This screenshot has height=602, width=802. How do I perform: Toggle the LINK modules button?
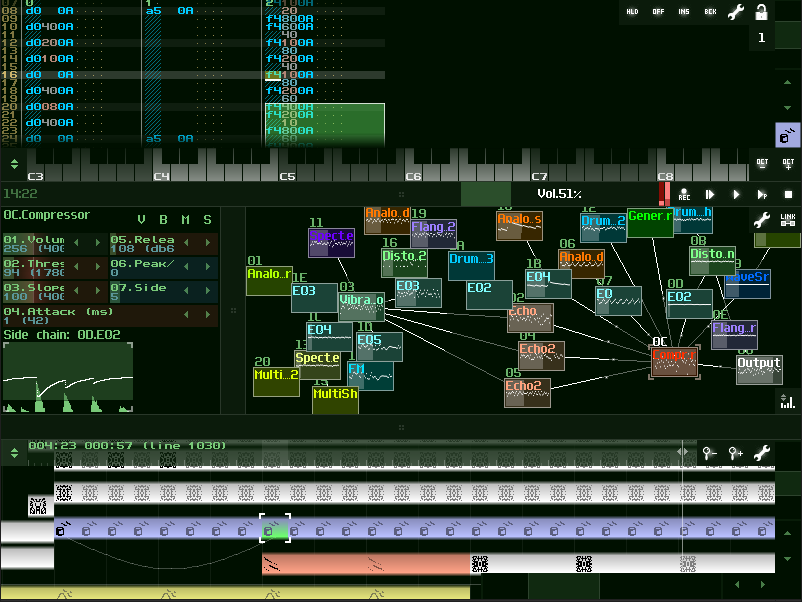tap(788, 220)
